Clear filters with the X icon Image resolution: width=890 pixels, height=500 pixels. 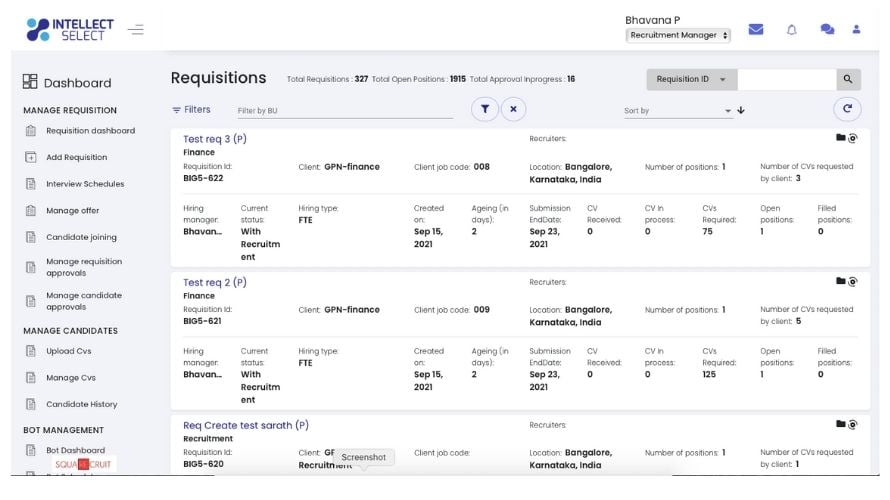tap(513, 109)
